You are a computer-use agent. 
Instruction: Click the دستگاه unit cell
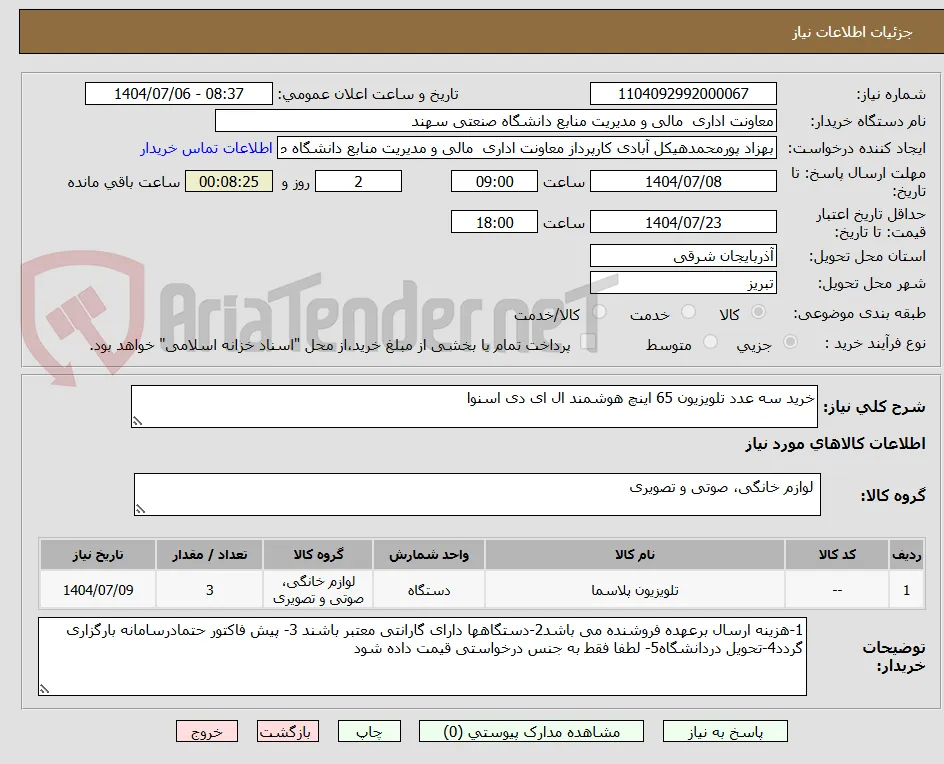(429, 590)
